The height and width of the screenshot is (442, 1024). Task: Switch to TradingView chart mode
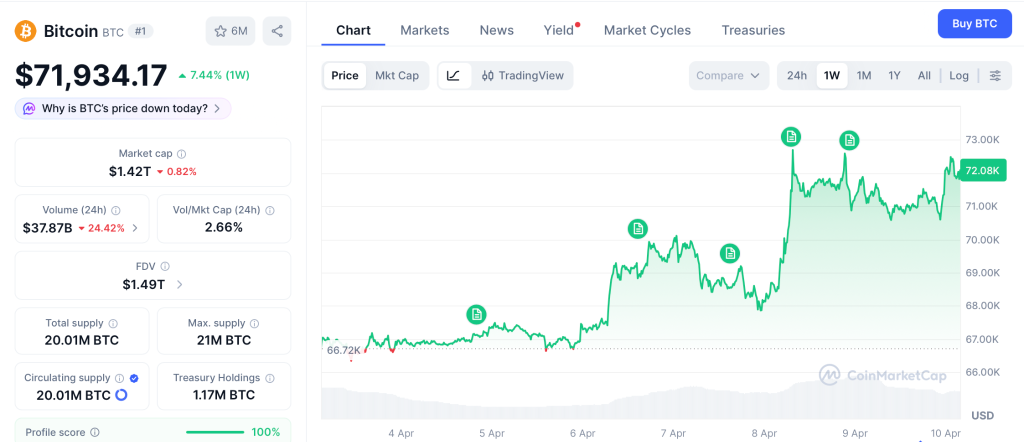[x=523, y=76]
